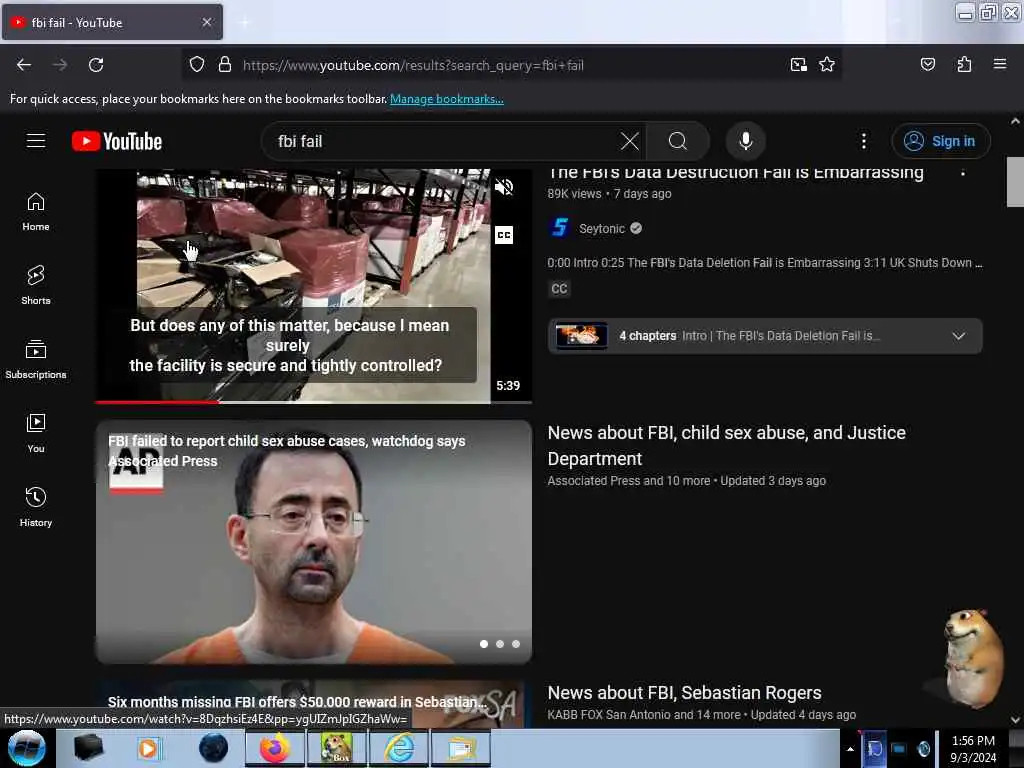Open News about FBI child abuse story
1024x768 pixels.
[726, 446]
